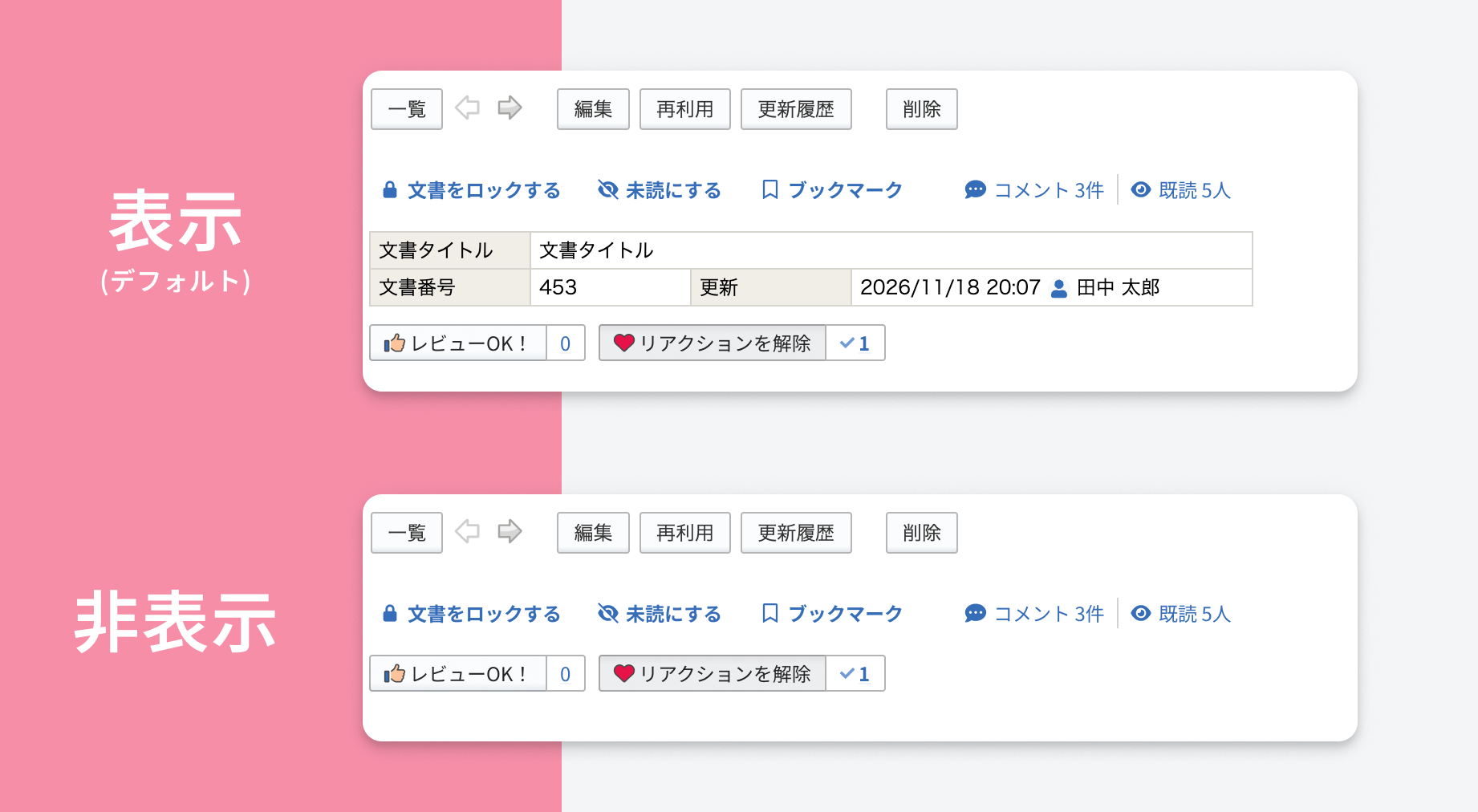This screenshot has height=812, width=1478.
Task: Click リアクションを解除 in the top panel
Action: click(x=713, y=343)
